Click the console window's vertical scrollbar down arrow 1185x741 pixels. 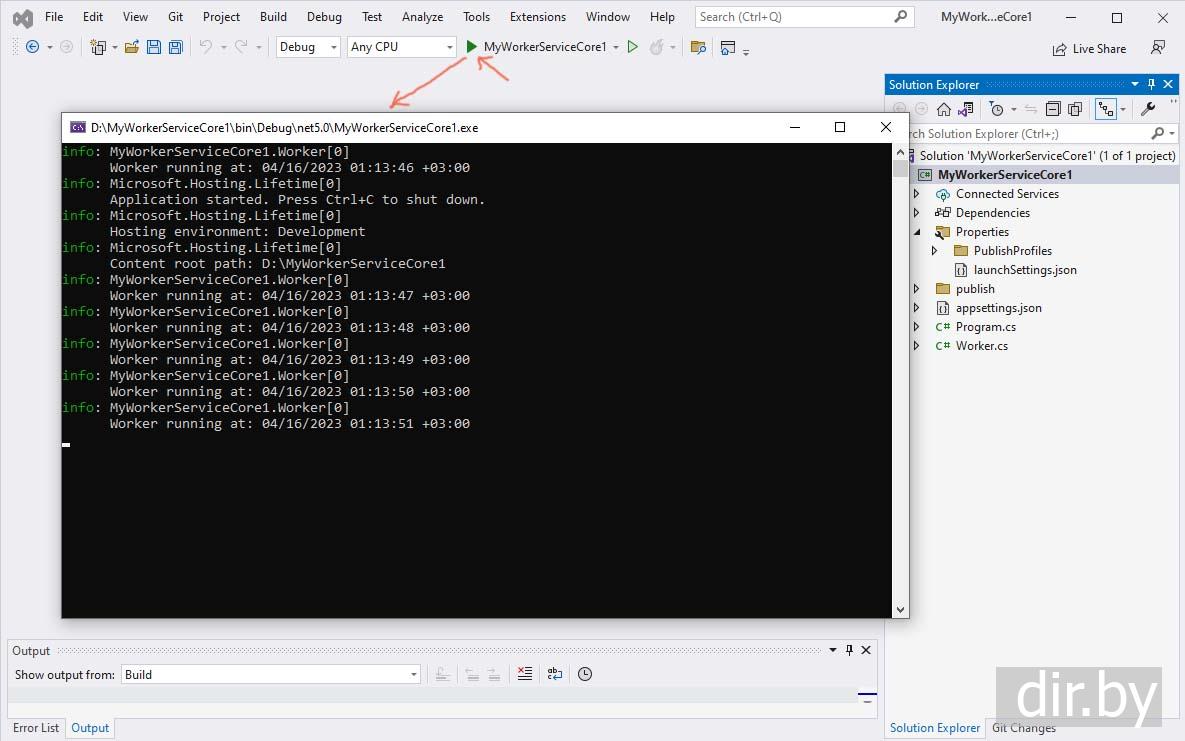(900, 609)
